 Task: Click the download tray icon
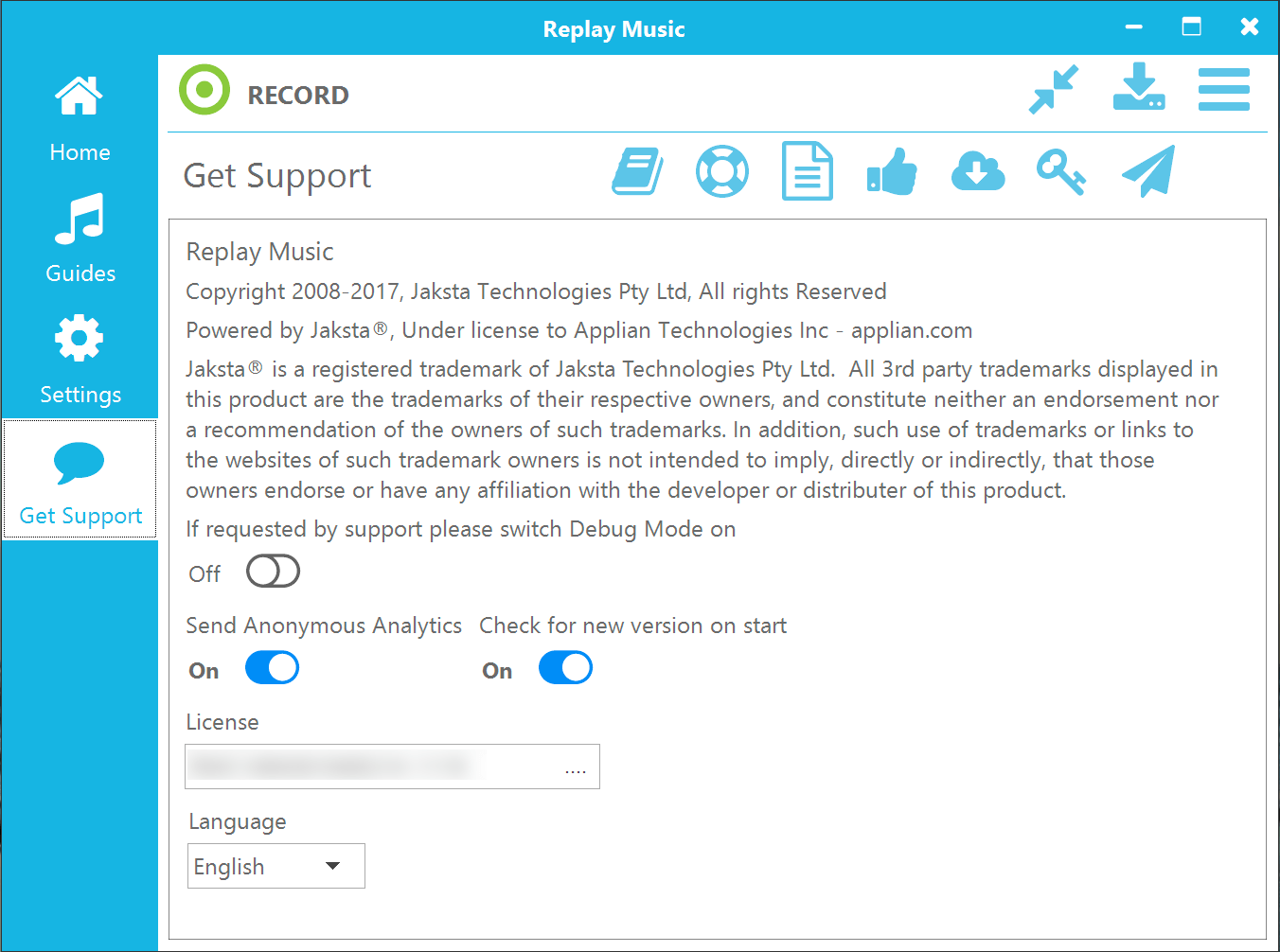click(1139, 87)
